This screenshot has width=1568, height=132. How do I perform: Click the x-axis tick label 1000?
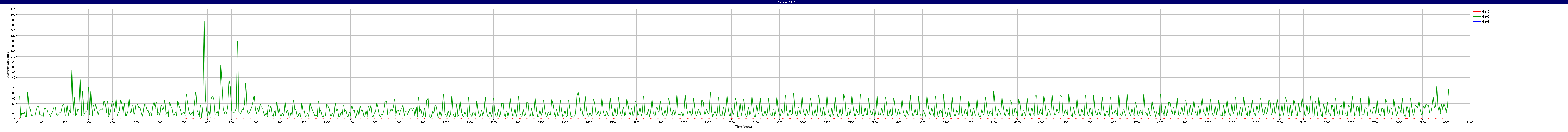[x=255, y=122]
